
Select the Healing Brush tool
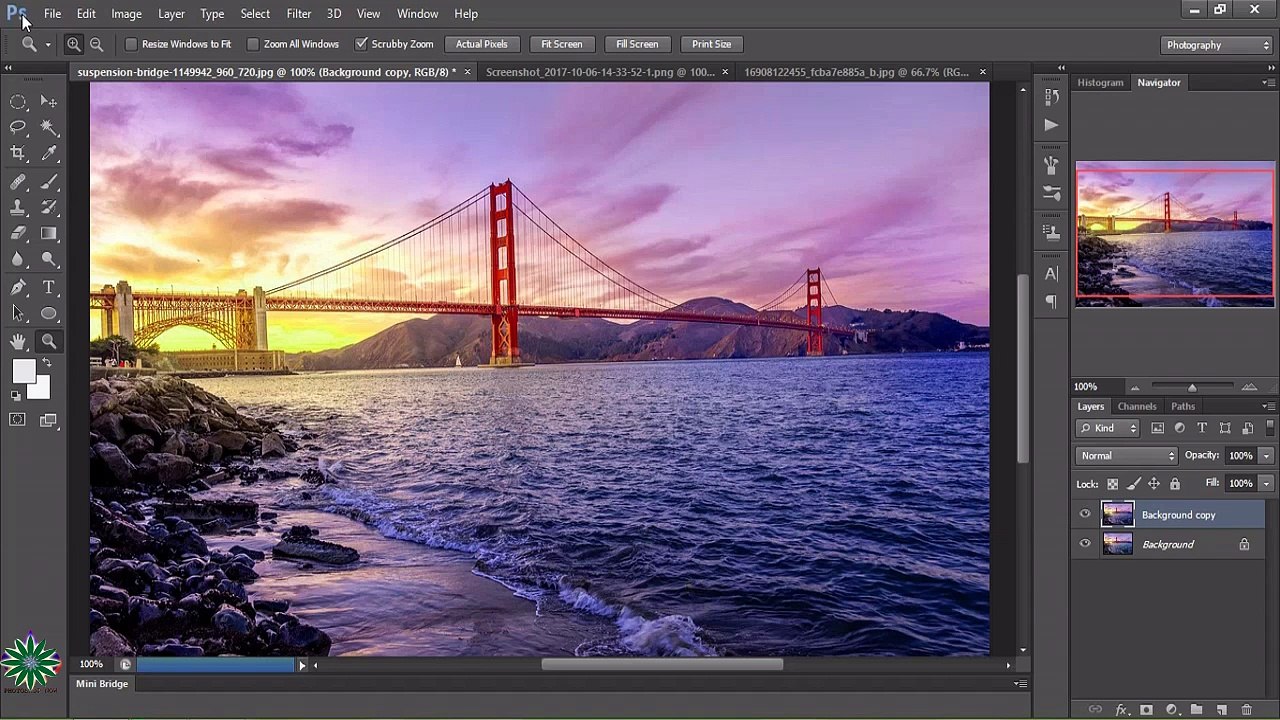18,182
